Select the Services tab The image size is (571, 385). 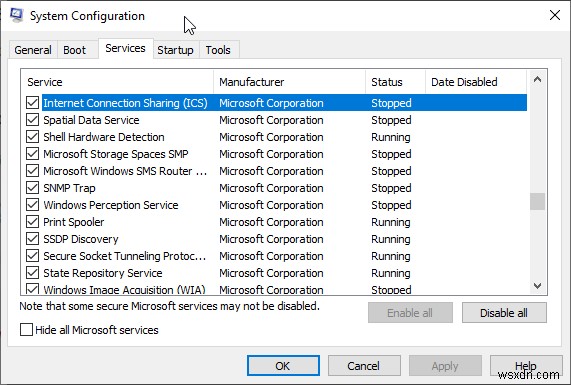pyautogui.click(x=125, y=48)
